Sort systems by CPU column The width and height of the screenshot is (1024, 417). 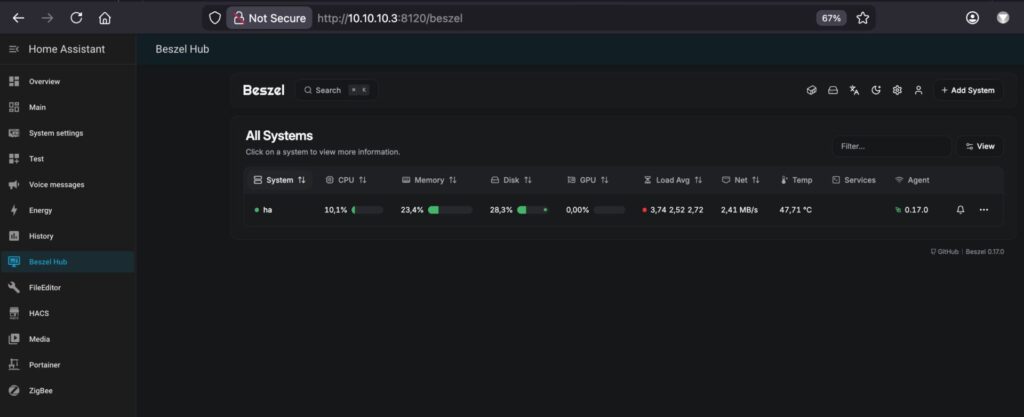346,180
